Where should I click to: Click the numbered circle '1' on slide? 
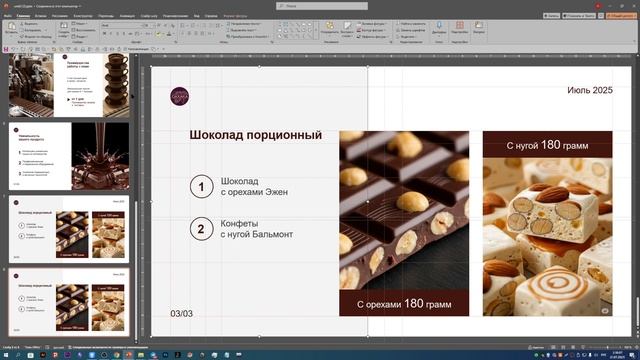tap(201, 187)
